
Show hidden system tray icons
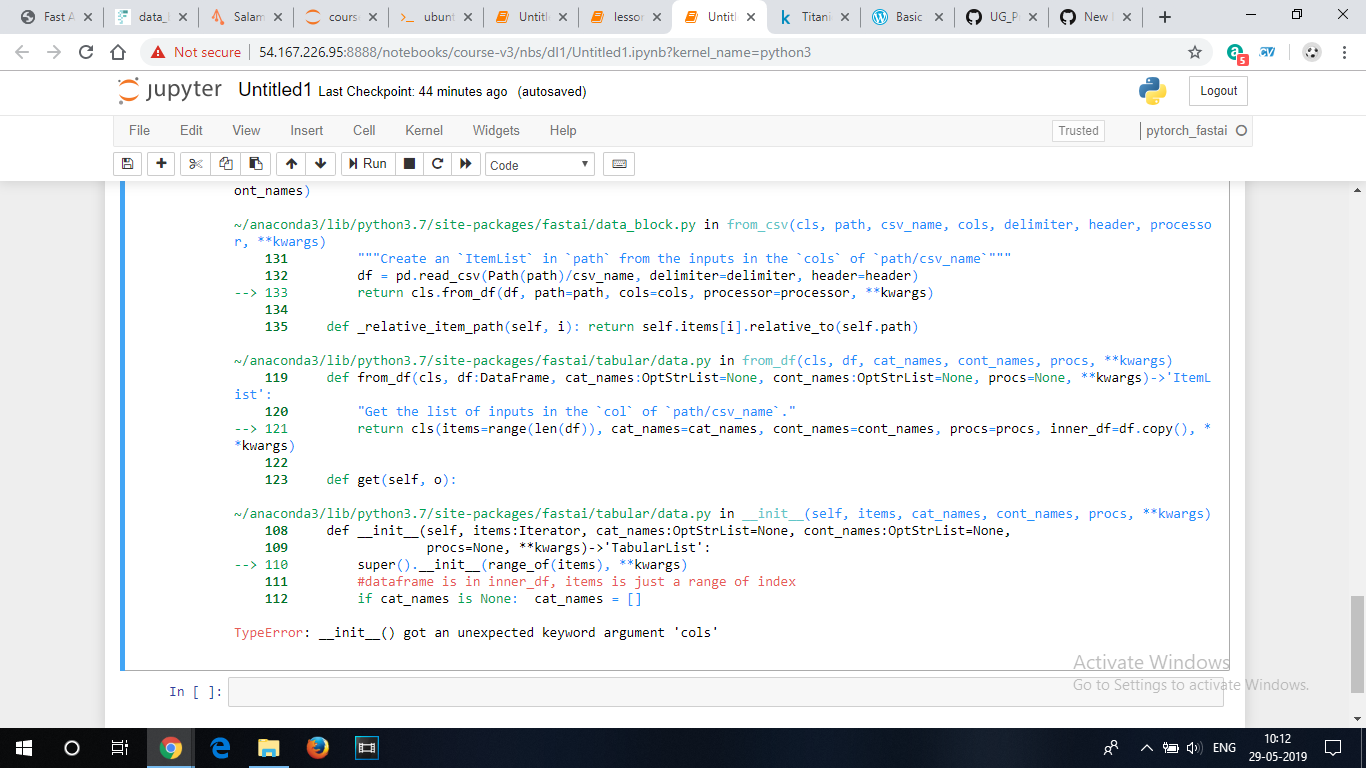click(x=1146, y=747)
